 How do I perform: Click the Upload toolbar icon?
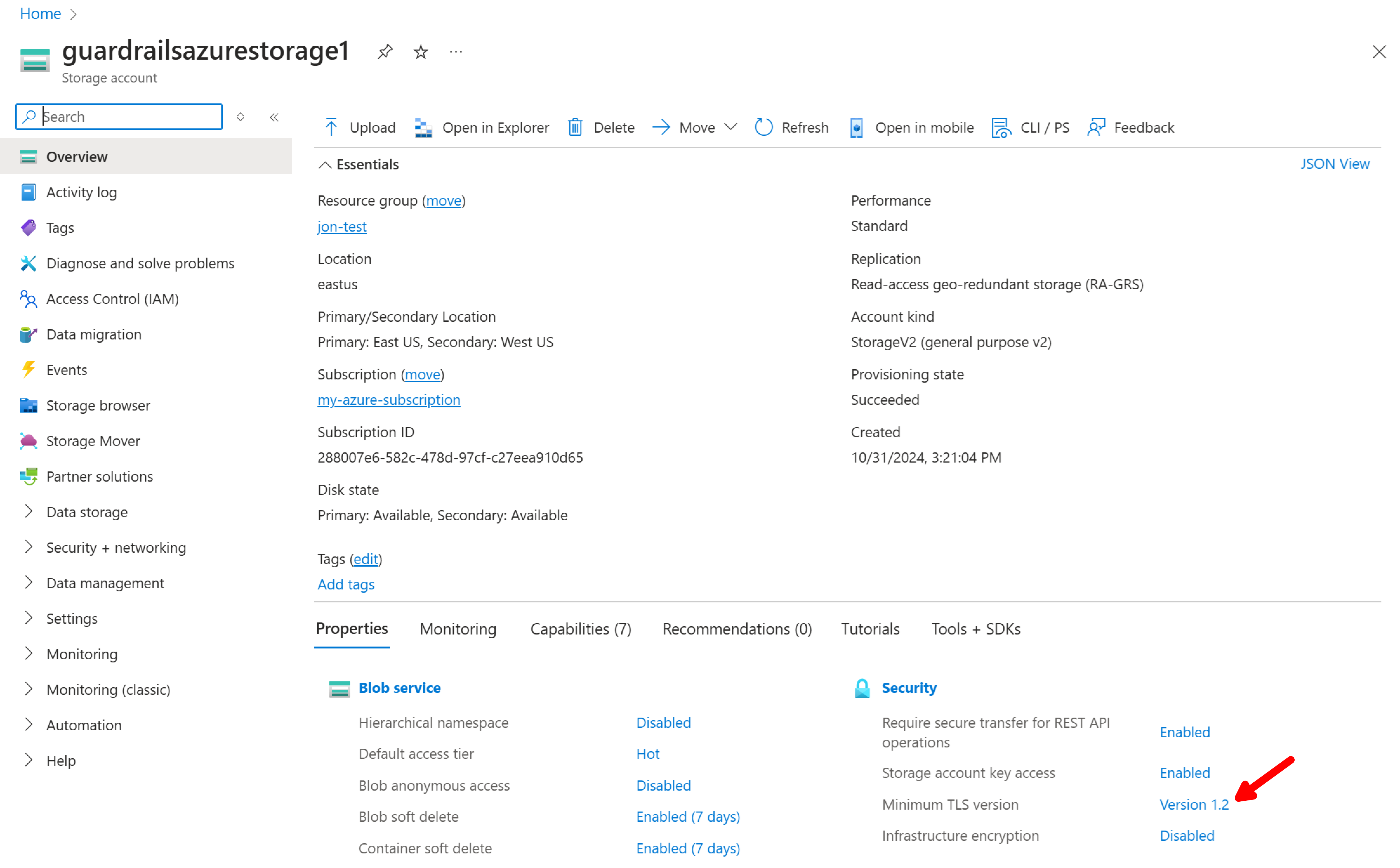coord(331,127)
